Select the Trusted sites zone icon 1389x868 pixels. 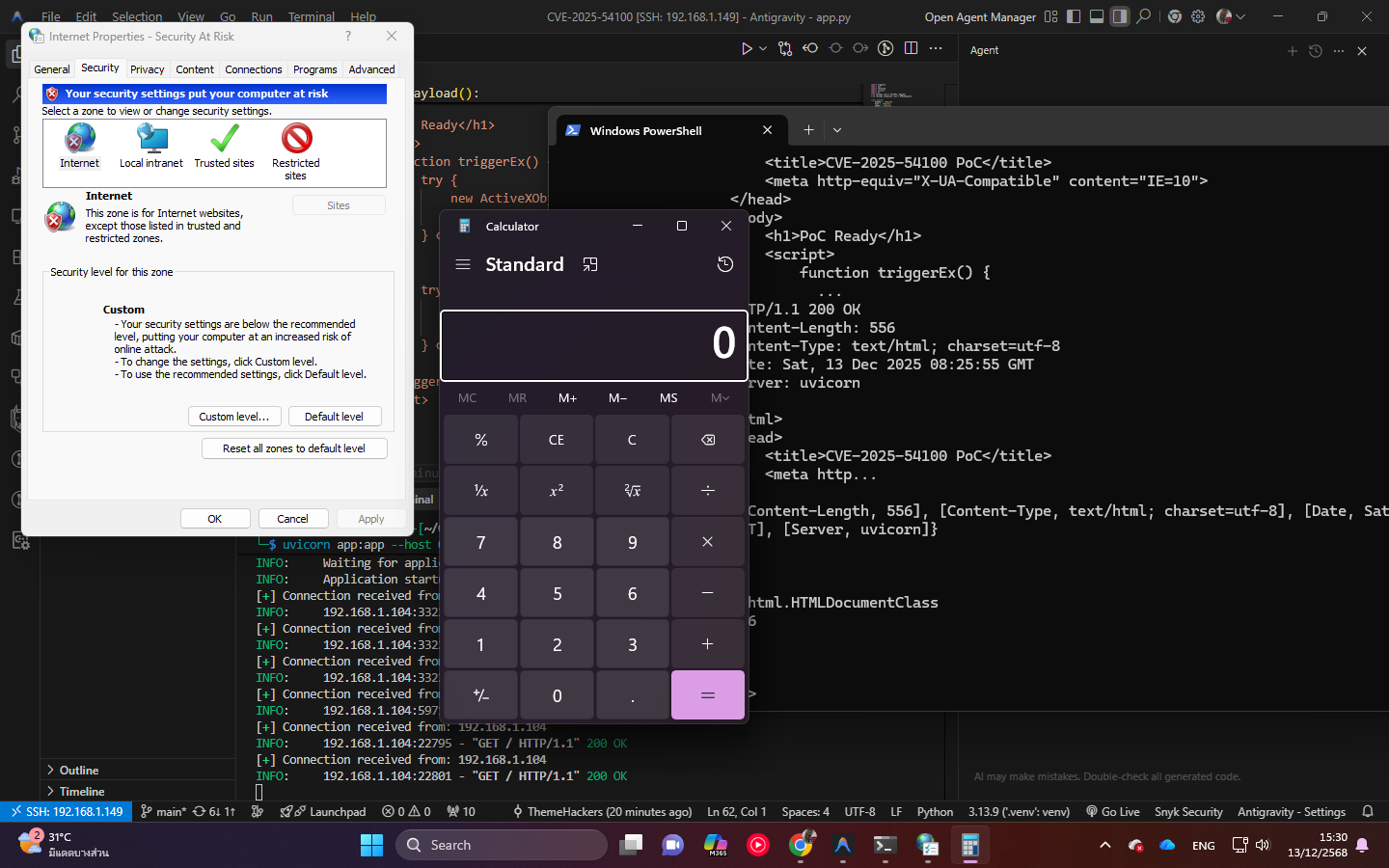tap(225, 147)
